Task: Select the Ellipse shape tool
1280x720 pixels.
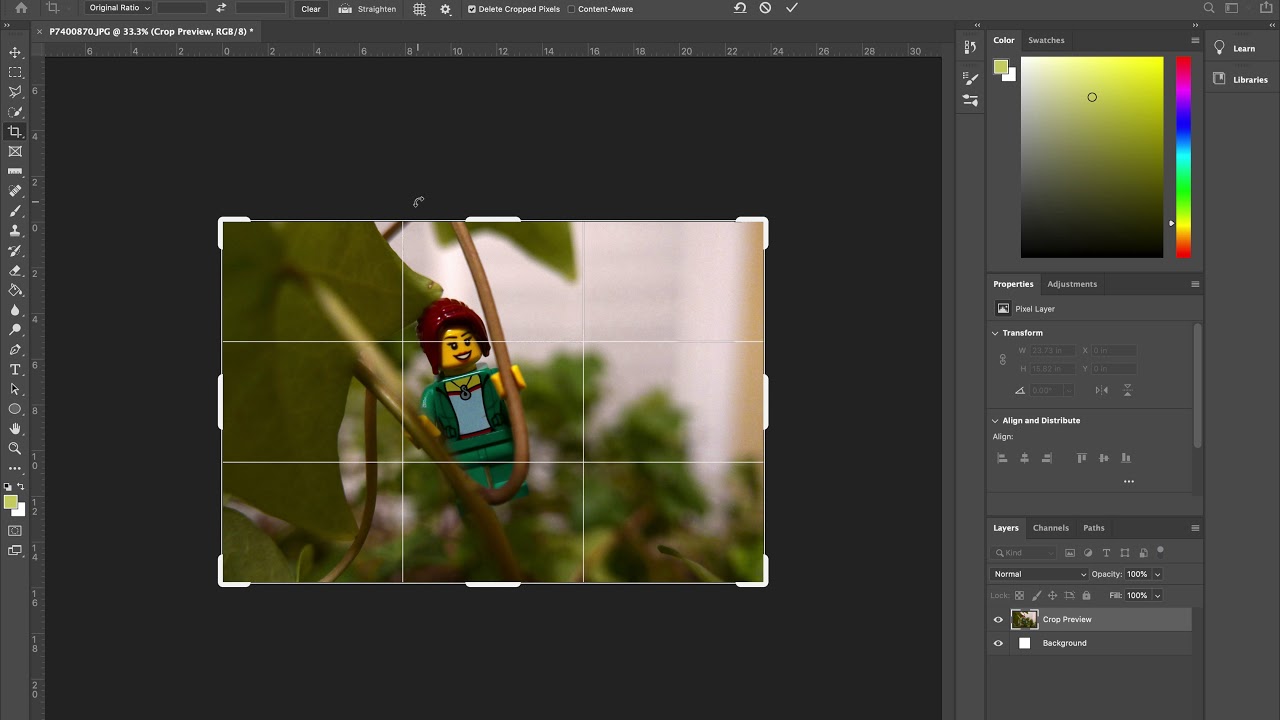Action: click(x=15, y=409)
